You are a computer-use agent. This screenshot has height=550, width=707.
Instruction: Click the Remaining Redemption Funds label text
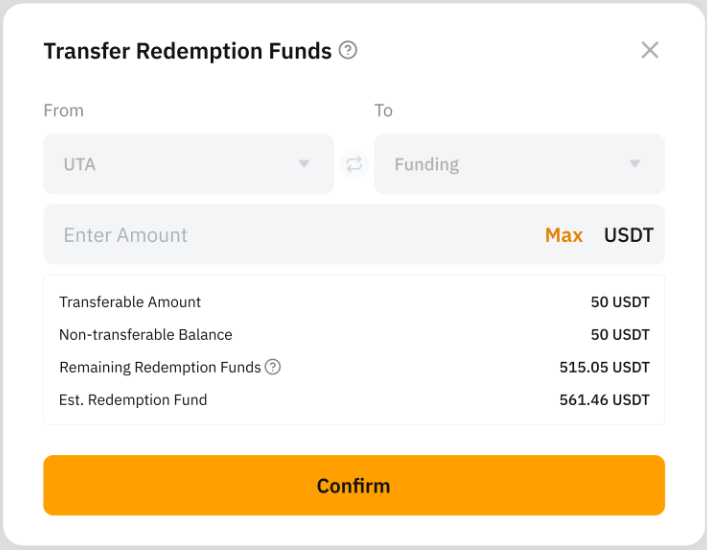[160, 367]
